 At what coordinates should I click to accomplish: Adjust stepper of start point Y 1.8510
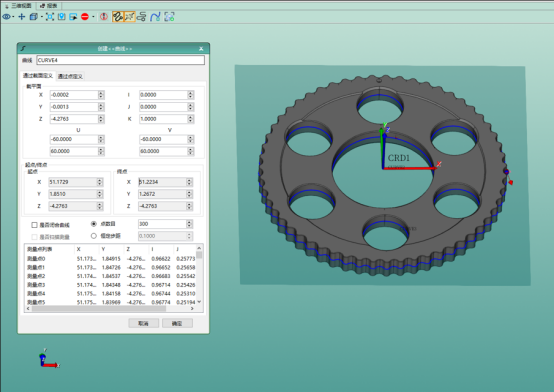(100, 194)
